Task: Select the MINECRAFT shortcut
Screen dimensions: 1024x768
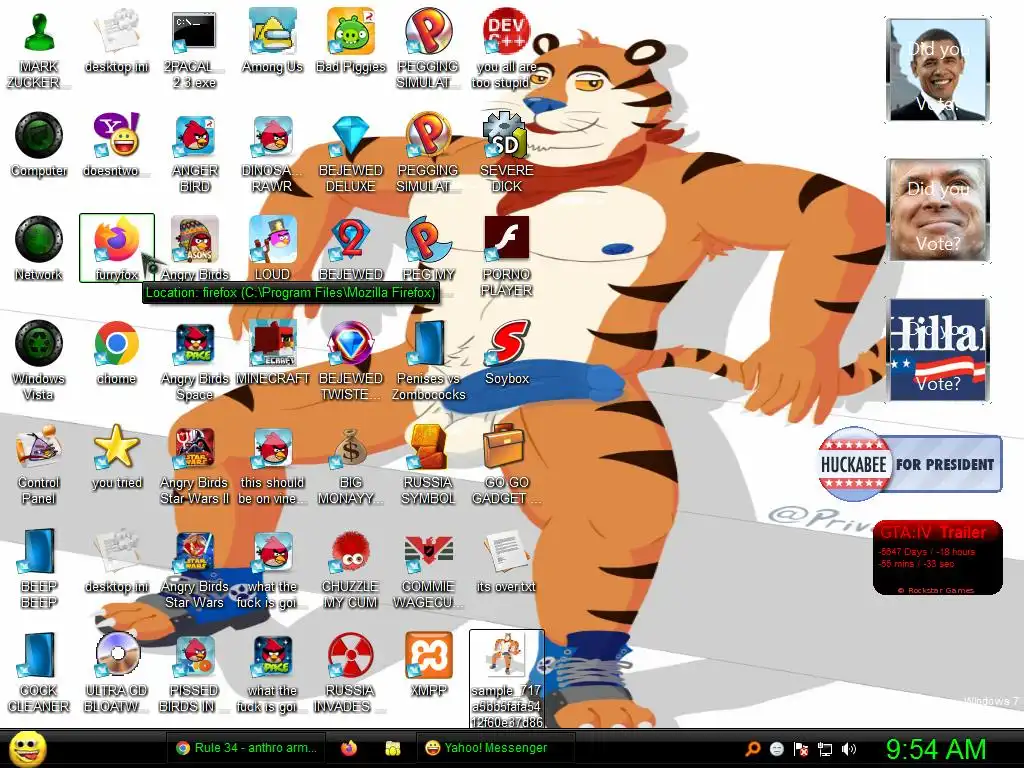Action: [272, 344]
